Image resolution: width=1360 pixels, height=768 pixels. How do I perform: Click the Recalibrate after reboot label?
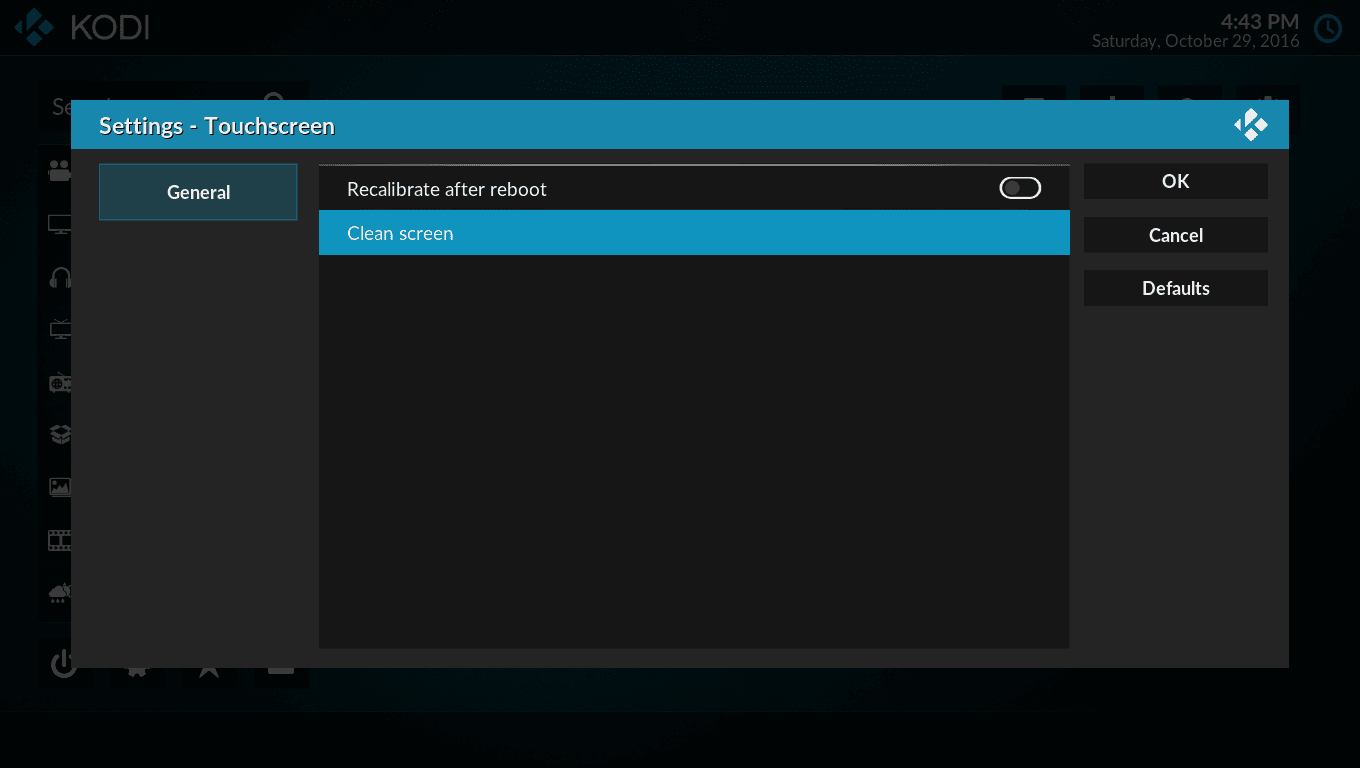click(x=446, y=189)
